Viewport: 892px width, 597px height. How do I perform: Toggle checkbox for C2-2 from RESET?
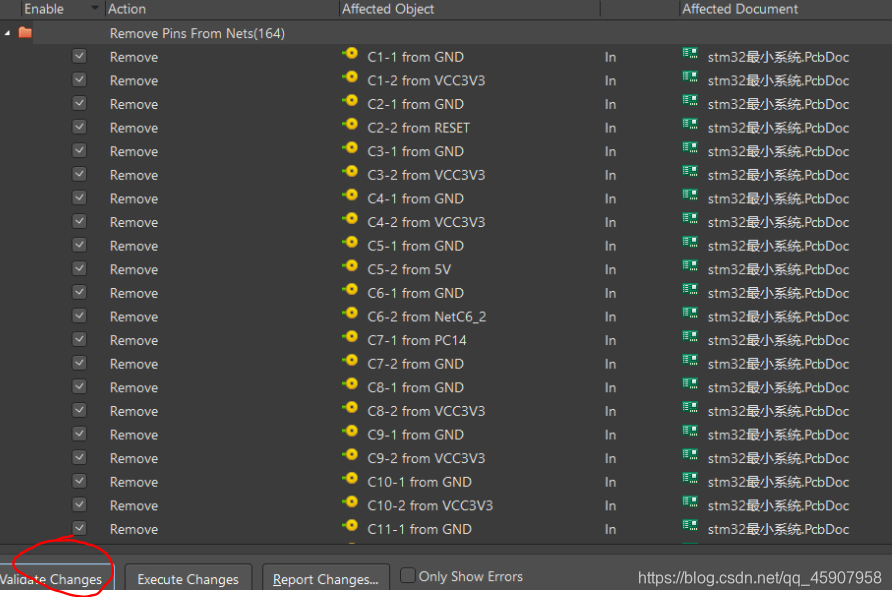coord(79,127)
